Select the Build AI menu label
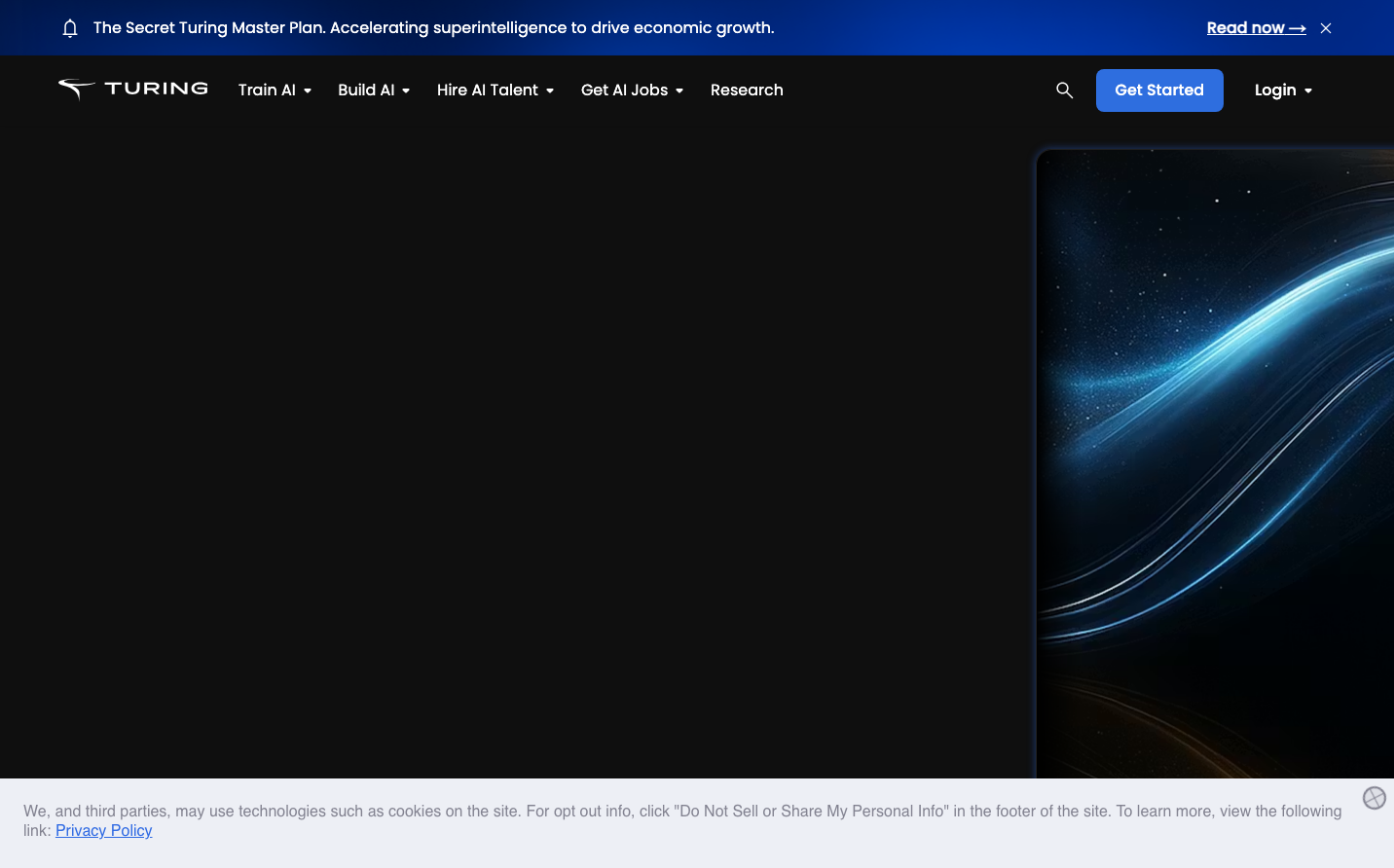Image resolution: width=1394 pixels, height=868 pixels. click(x=366, y=90)
